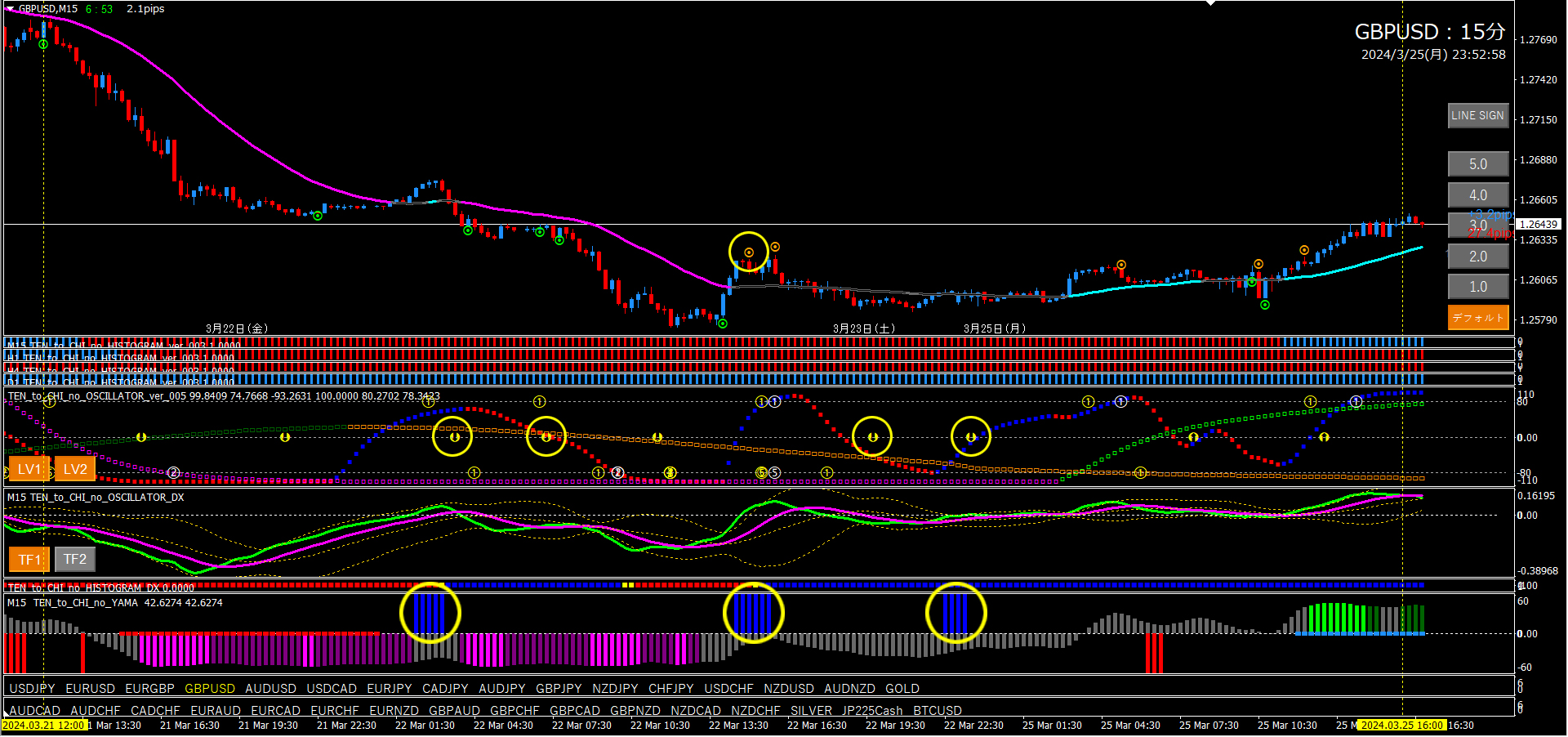Select the 5.0 level button
The height and width of the screenshot is (737, 1568).
click(1477, 163)
